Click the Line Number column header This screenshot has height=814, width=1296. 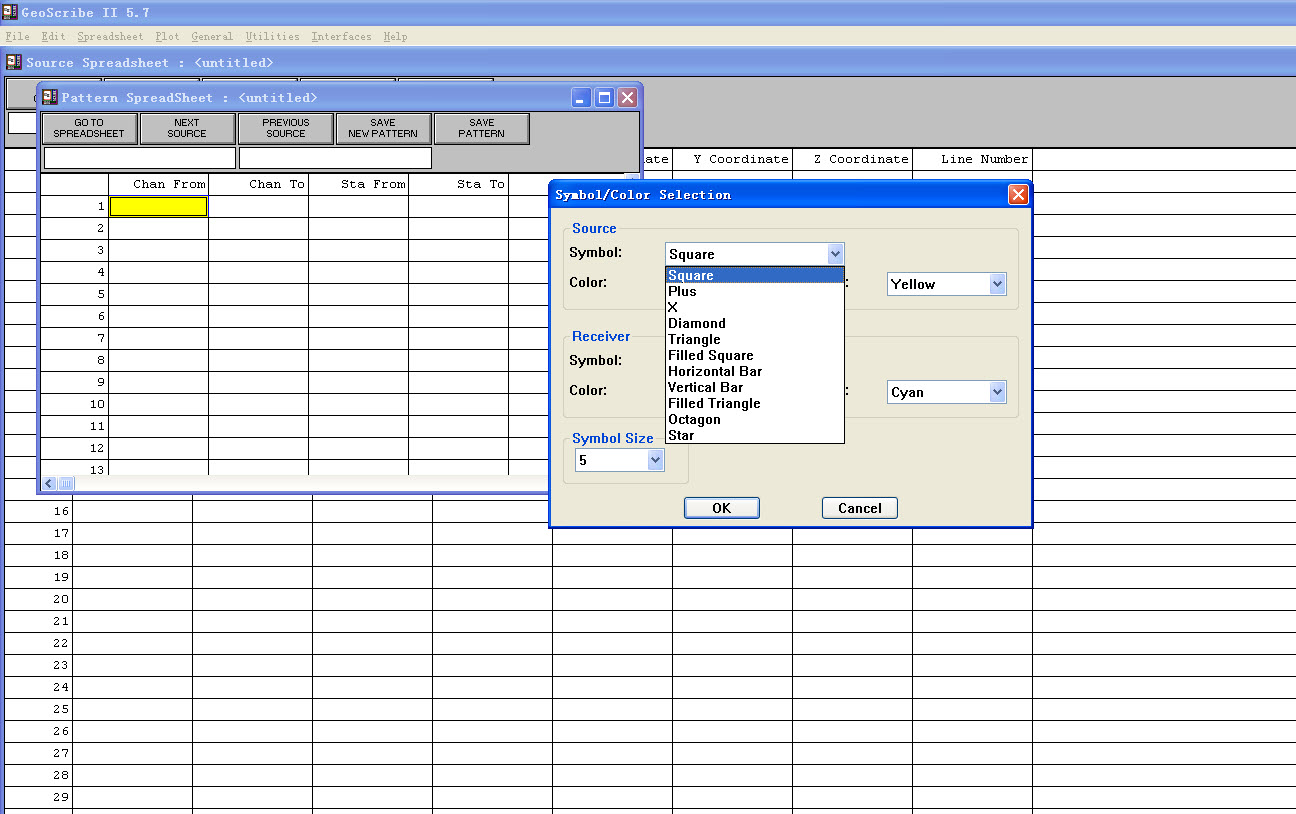pyautogui.click(x=972, y=159)
